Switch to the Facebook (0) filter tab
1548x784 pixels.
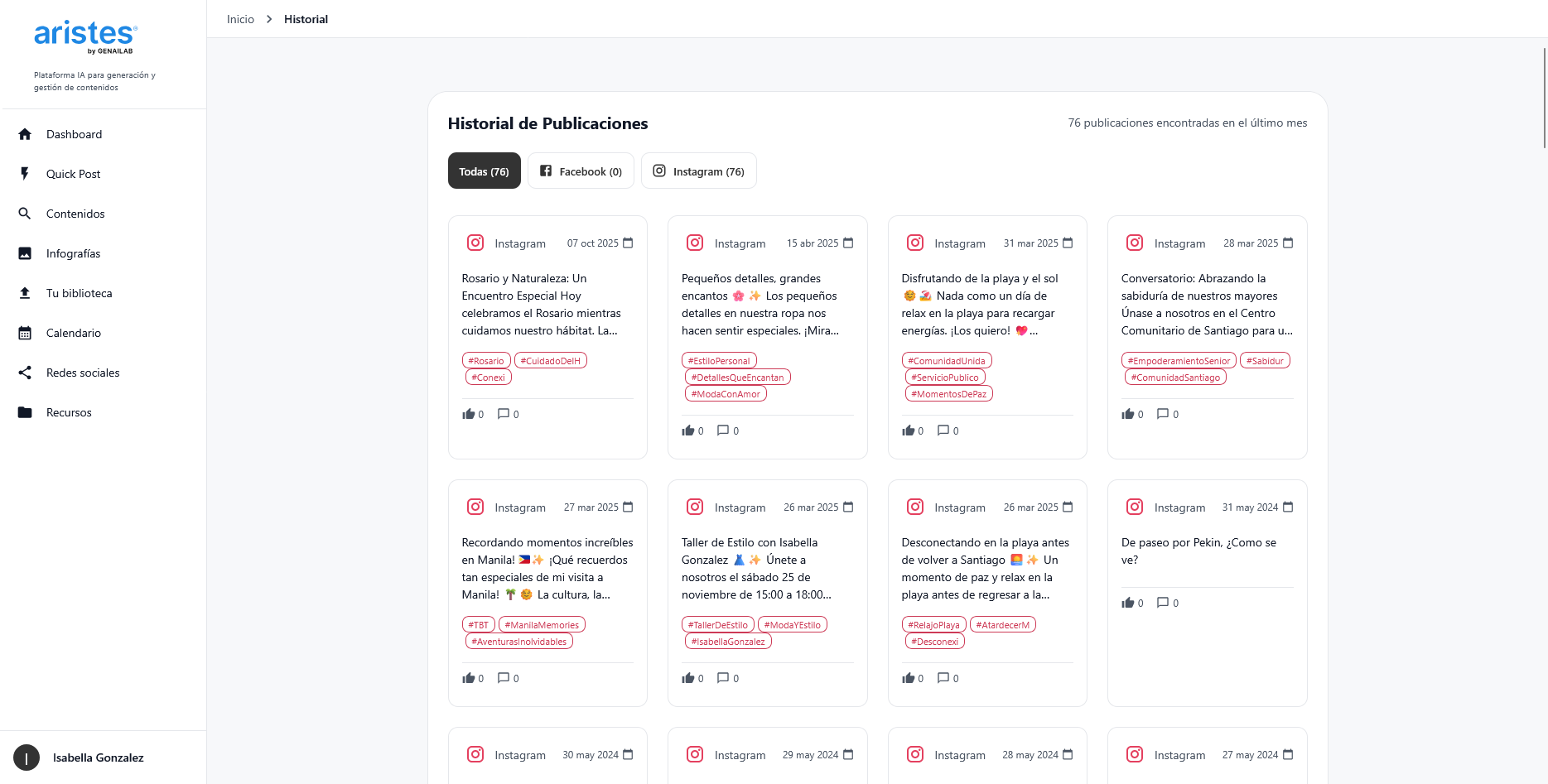581,171
